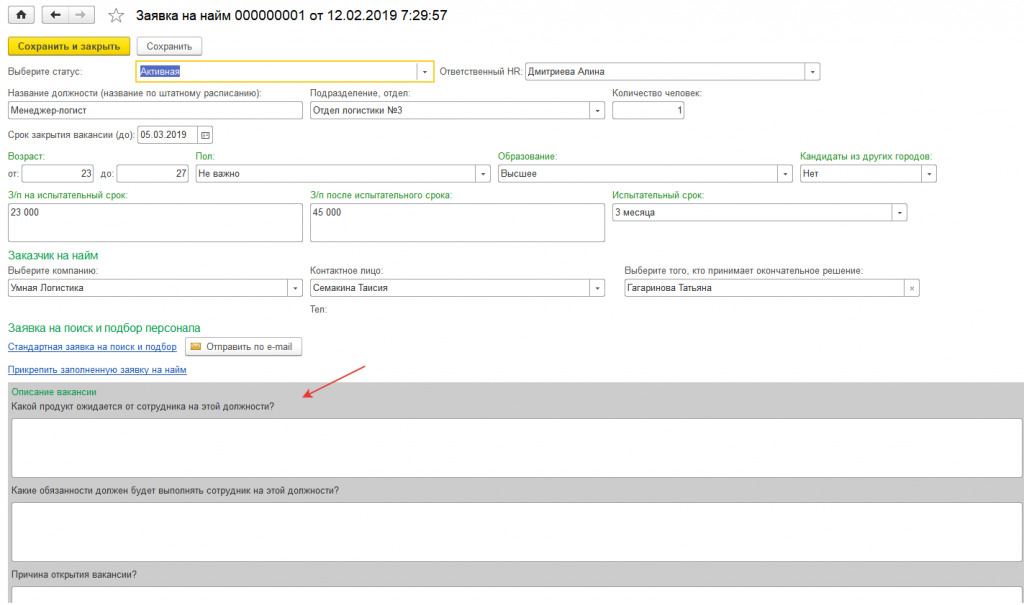Send request via Отправить по e-mail
This screenshot has height=605, width=1024.
(x=244, y=347)
